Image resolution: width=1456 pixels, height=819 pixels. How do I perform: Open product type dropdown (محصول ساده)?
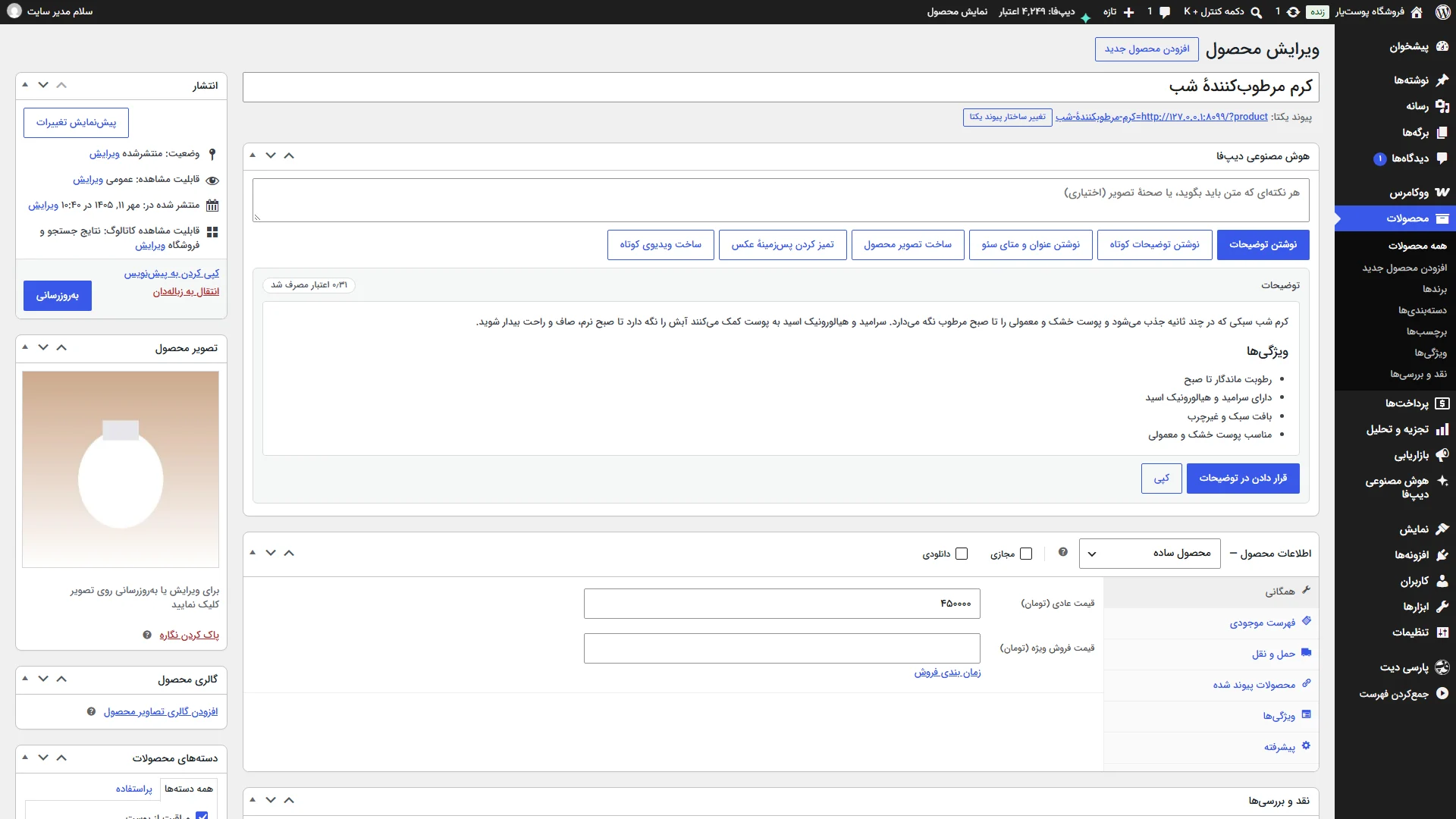coord(1150,554)
